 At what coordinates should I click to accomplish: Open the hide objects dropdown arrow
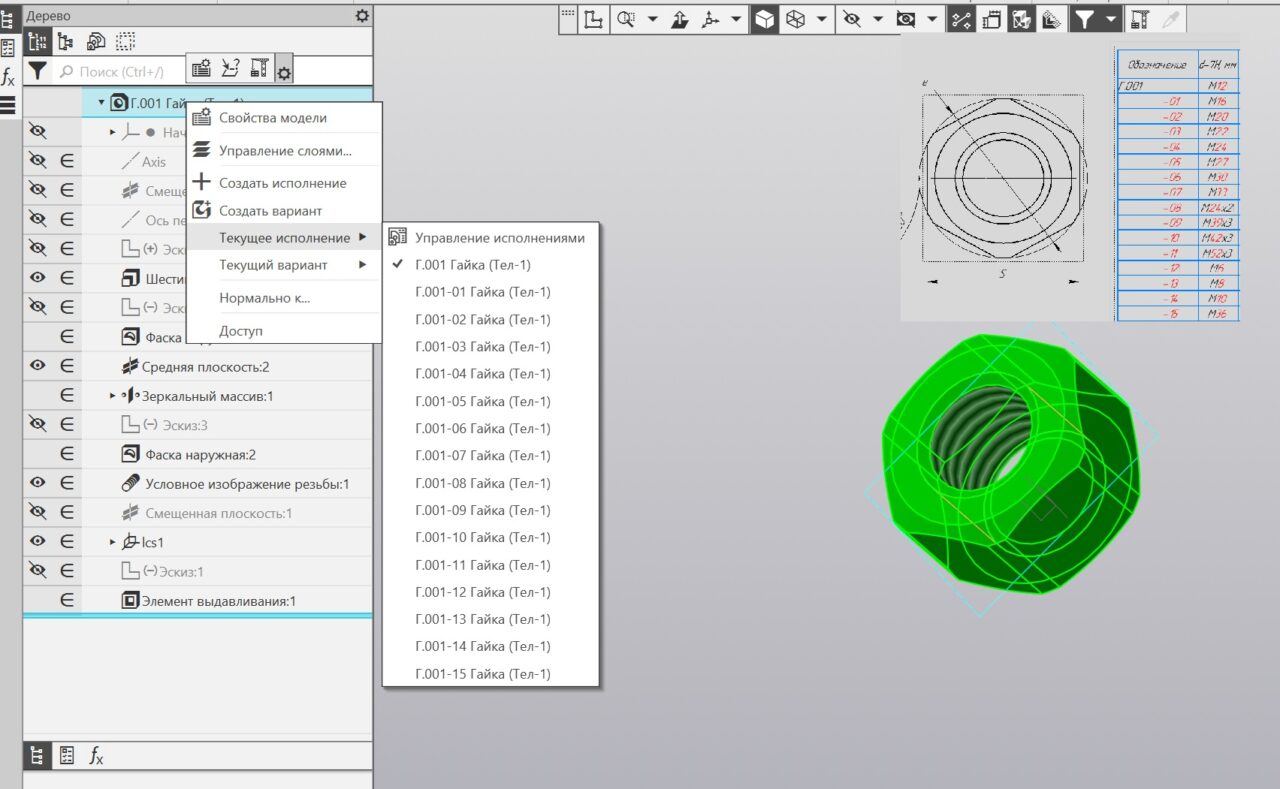click(x=877, y=19)
